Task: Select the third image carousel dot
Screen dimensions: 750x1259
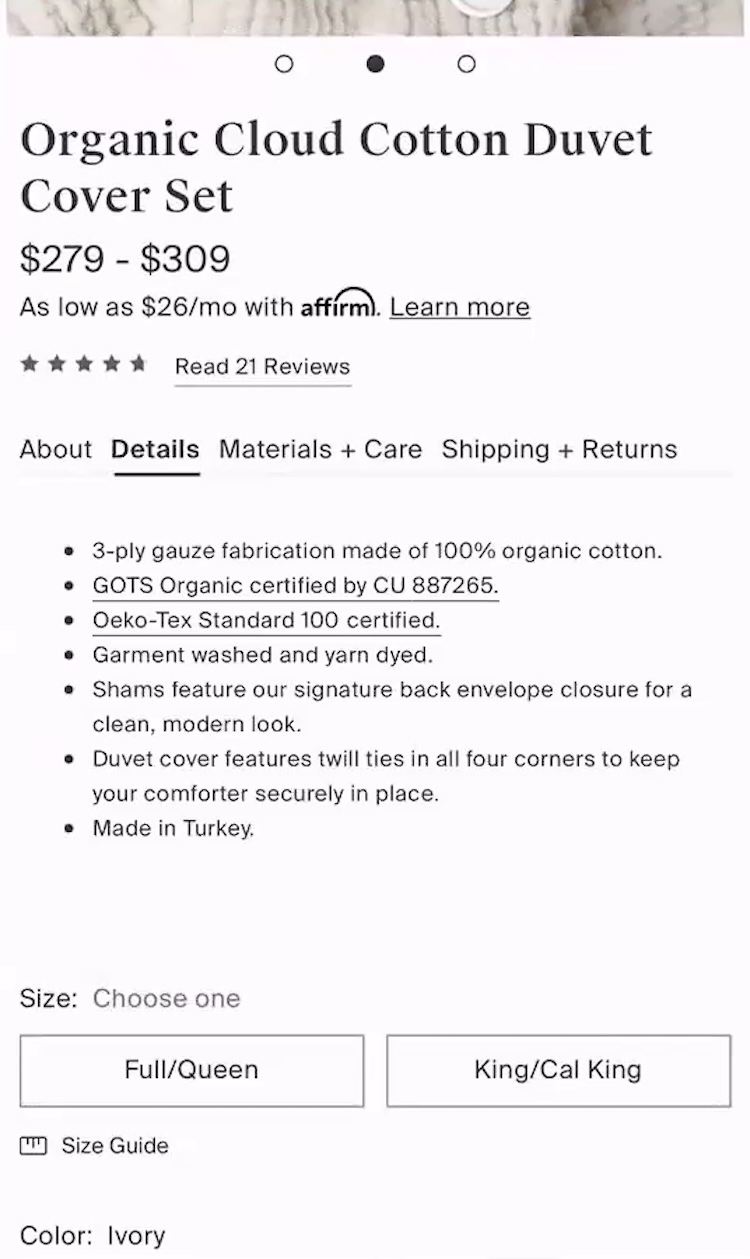Action: (x=466, y=64)
